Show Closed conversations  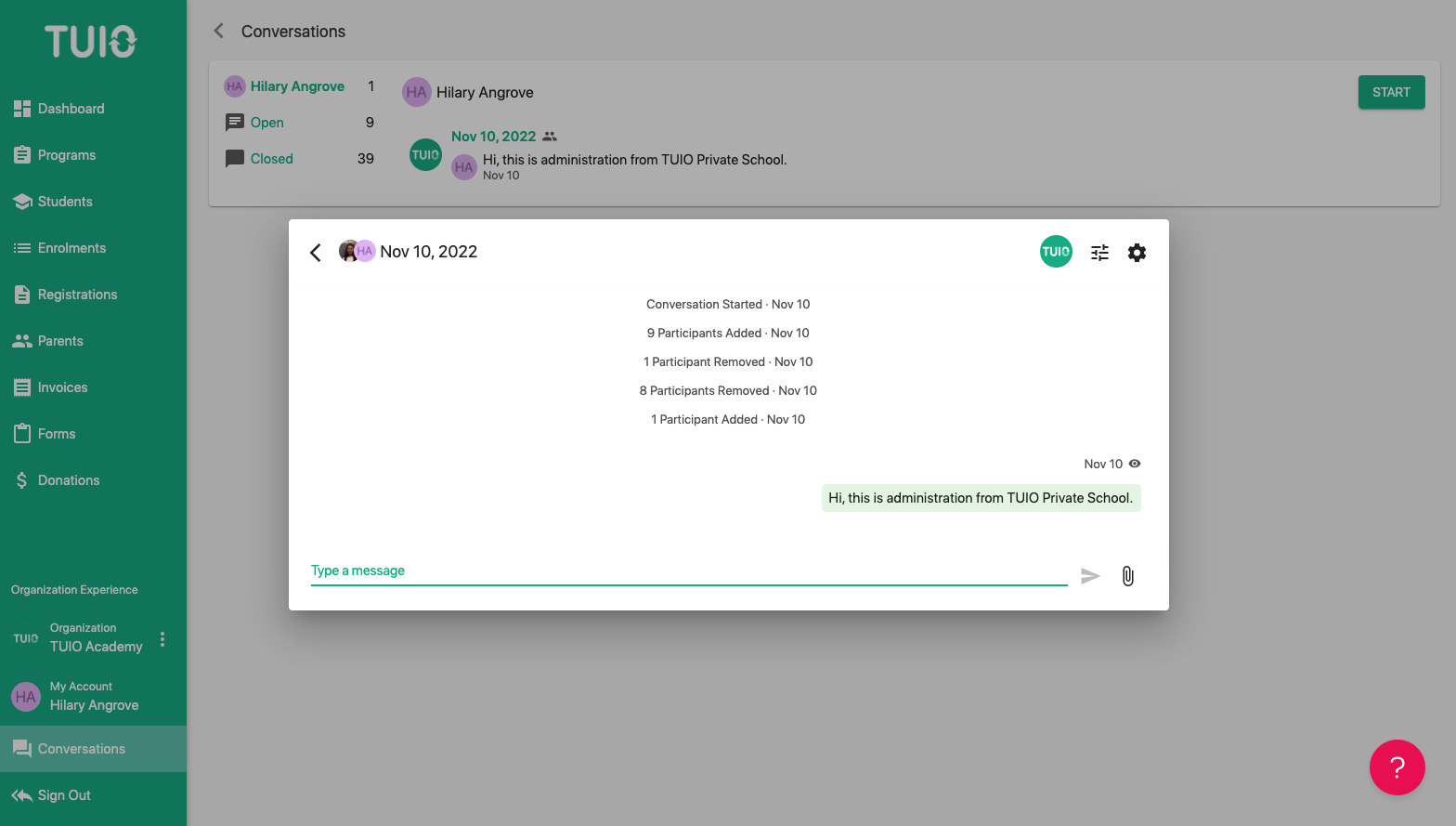272,159
